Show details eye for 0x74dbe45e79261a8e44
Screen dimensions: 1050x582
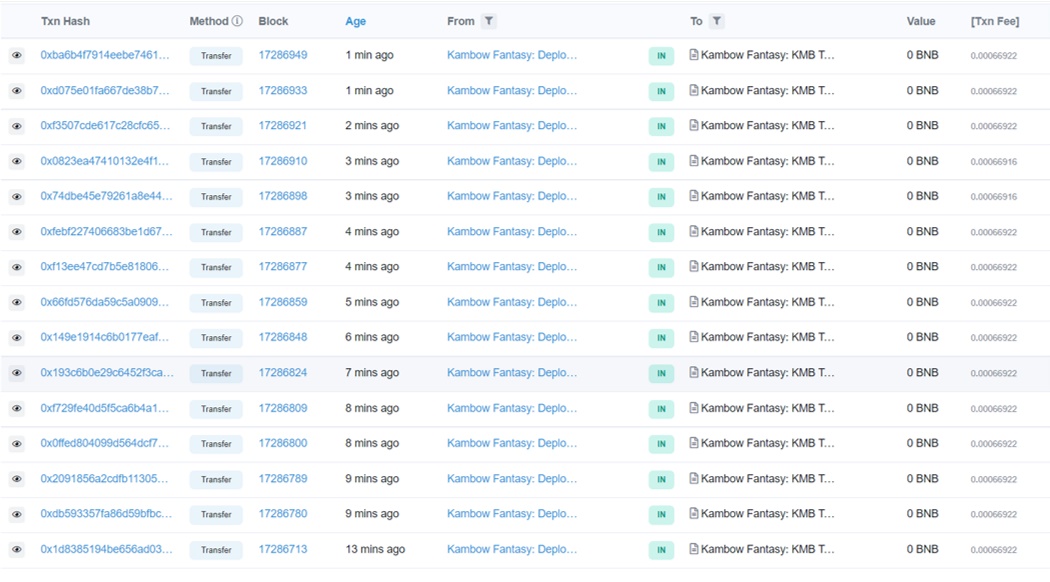point(17,197)
